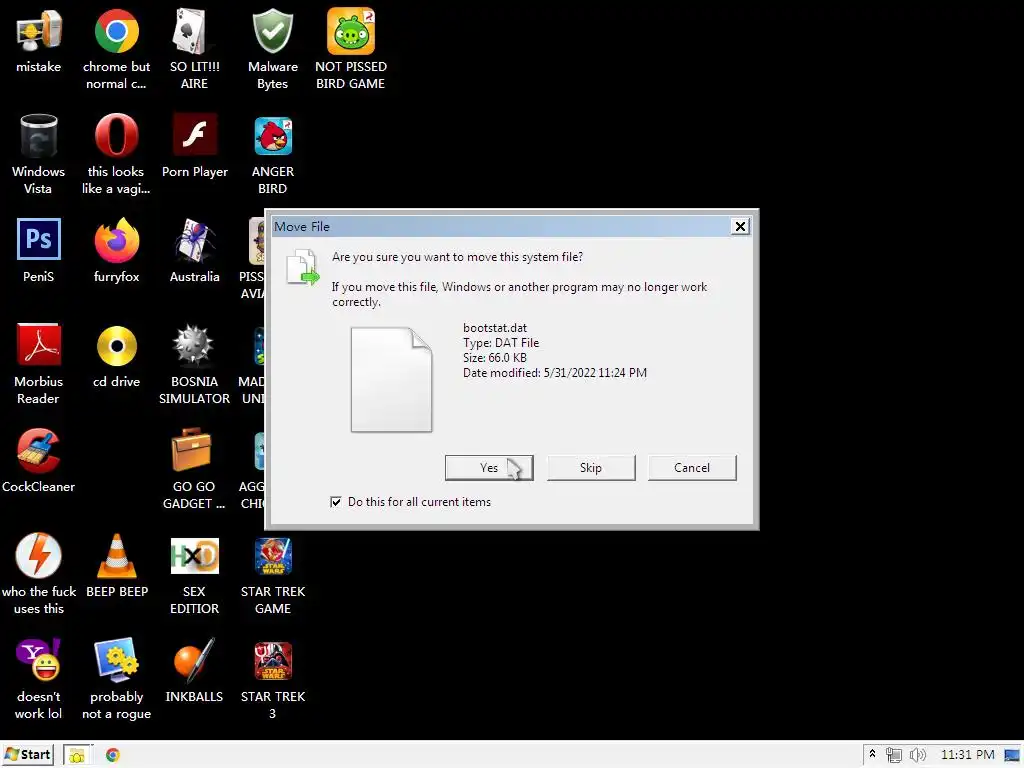
Task: Click the file explorer taskbar button
Action: (x=77, y=755)
